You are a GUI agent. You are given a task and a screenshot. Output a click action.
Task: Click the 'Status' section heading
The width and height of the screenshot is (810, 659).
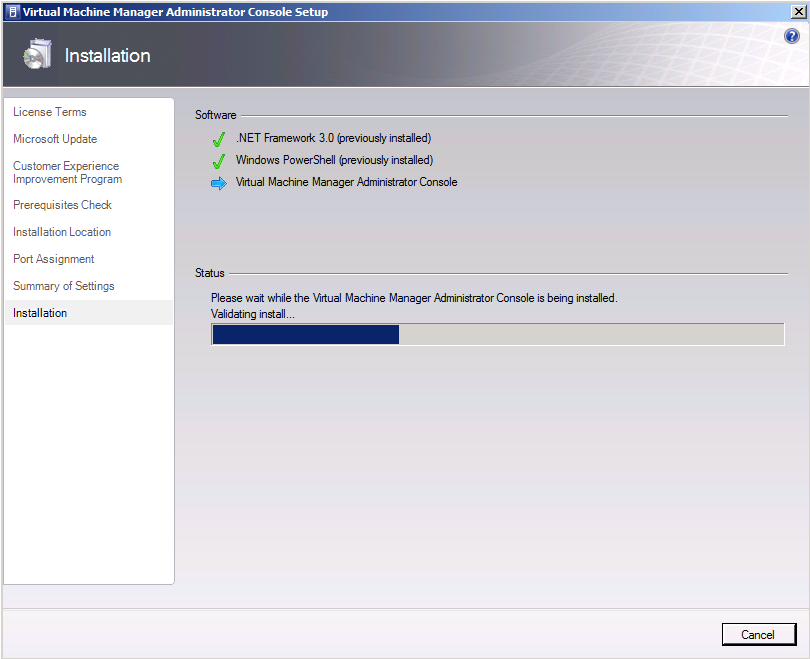click(x=210, y=273)
